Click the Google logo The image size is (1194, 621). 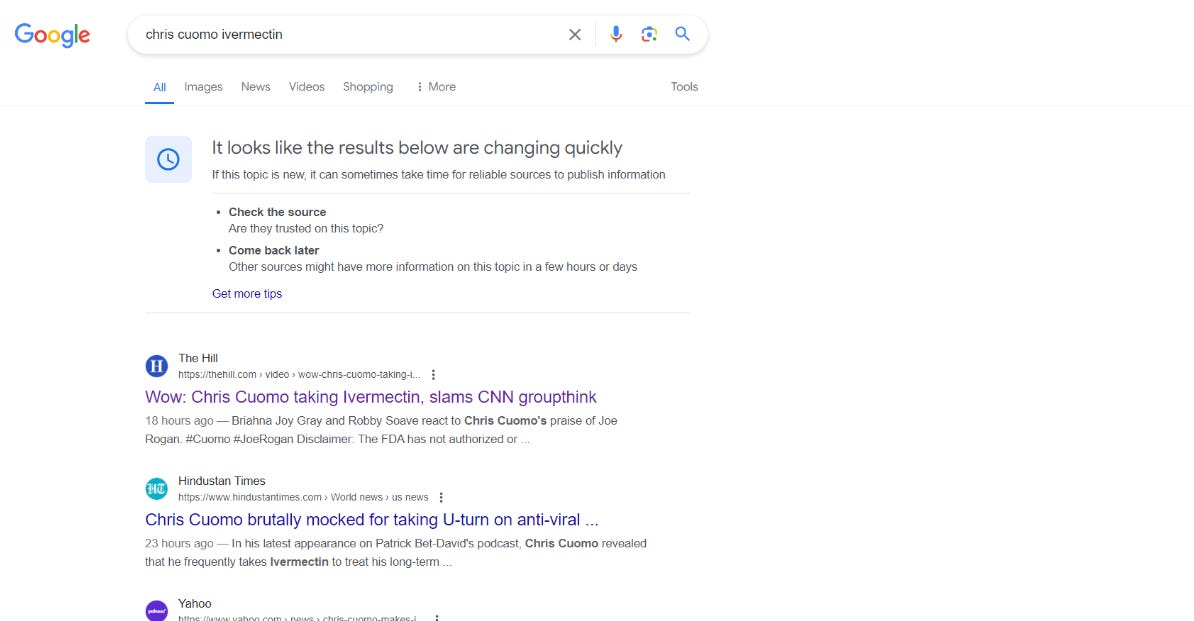(53, 34)
